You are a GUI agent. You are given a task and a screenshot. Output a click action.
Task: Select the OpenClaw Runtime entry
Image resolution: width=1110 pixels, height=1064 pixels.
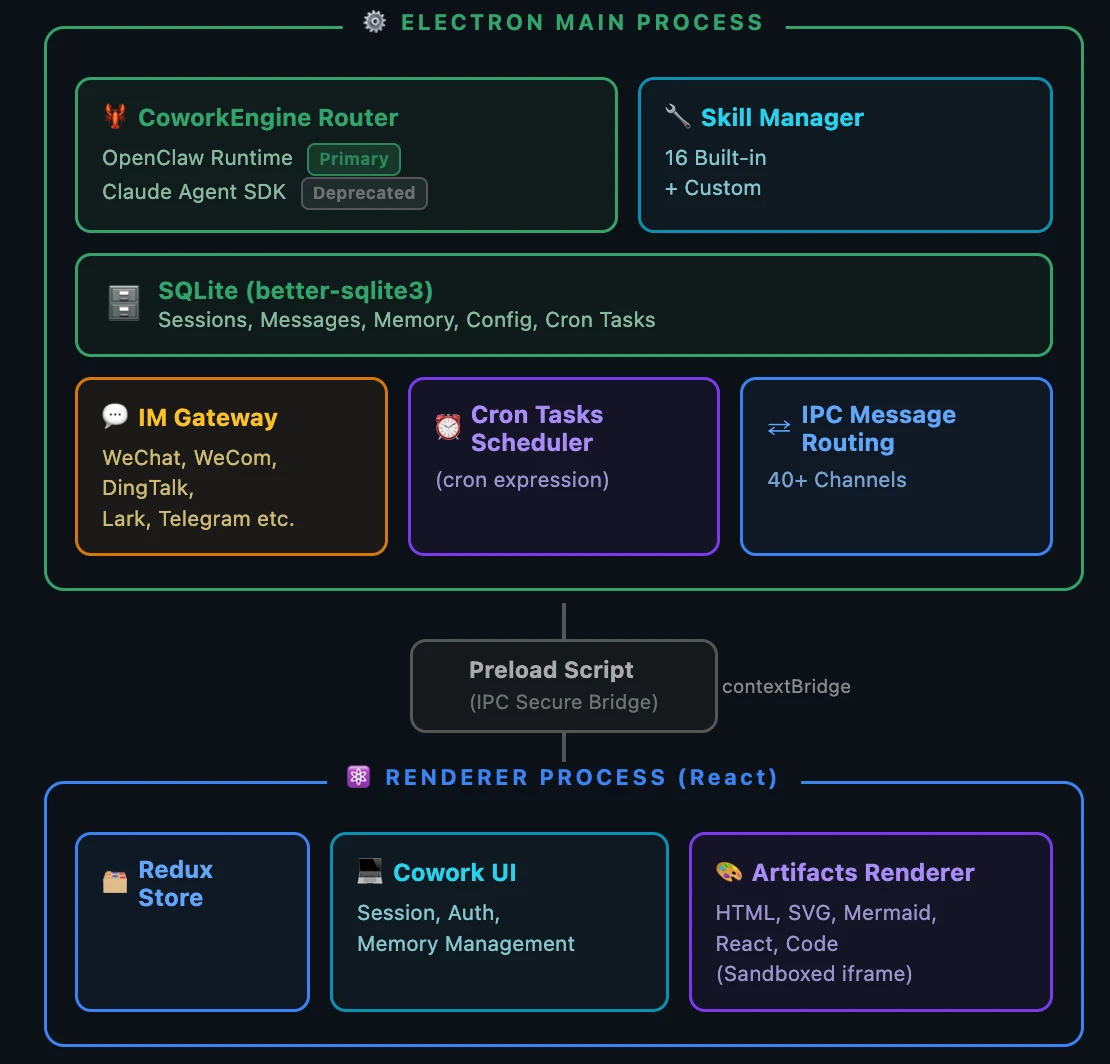[198, 158]
